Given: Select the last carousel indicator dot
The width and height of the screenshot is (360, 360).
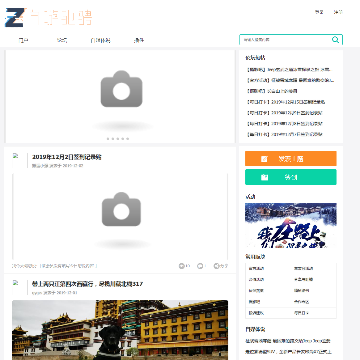Looking at the screenshot, I should pyautogui.click(x=128, y=139).
